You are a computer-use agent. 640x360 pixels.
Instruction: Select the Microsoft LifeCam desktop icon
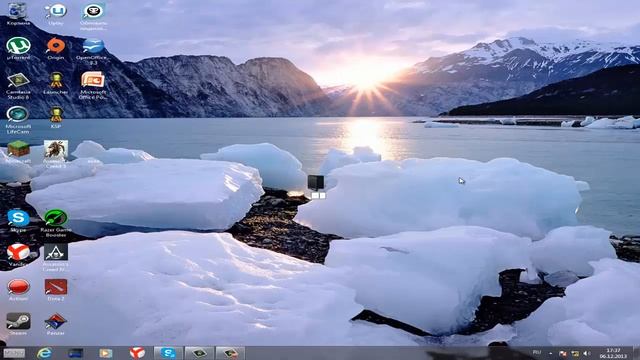(x=18, y=120)
